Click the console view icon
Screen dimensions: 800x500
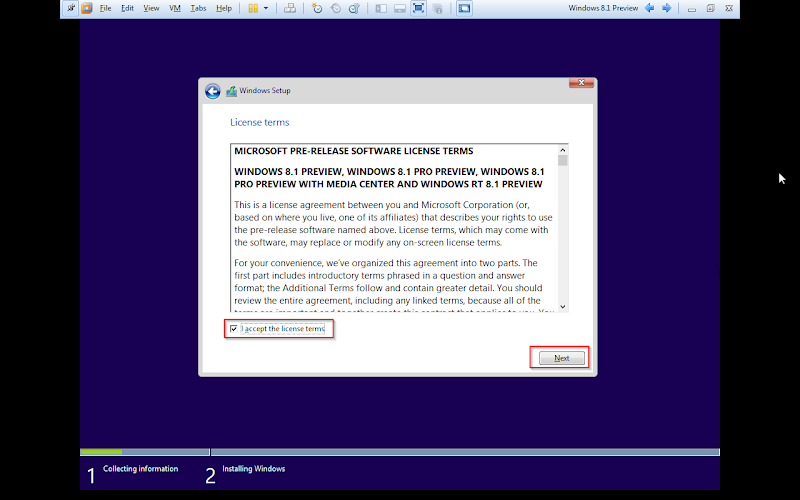click(x=464, y=8)
